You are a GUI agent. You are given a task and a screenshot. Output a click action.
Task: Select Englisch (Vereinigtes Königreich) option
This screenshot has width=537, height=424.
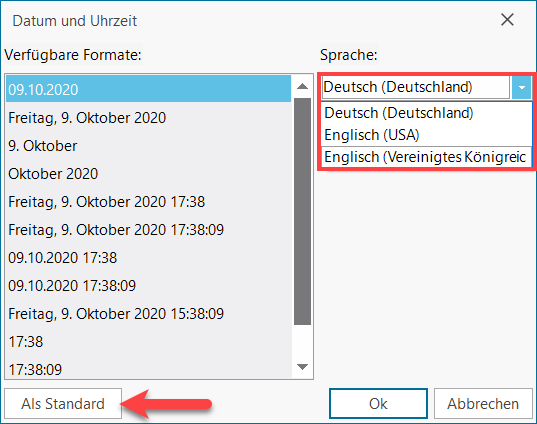(x=426, y=157)
